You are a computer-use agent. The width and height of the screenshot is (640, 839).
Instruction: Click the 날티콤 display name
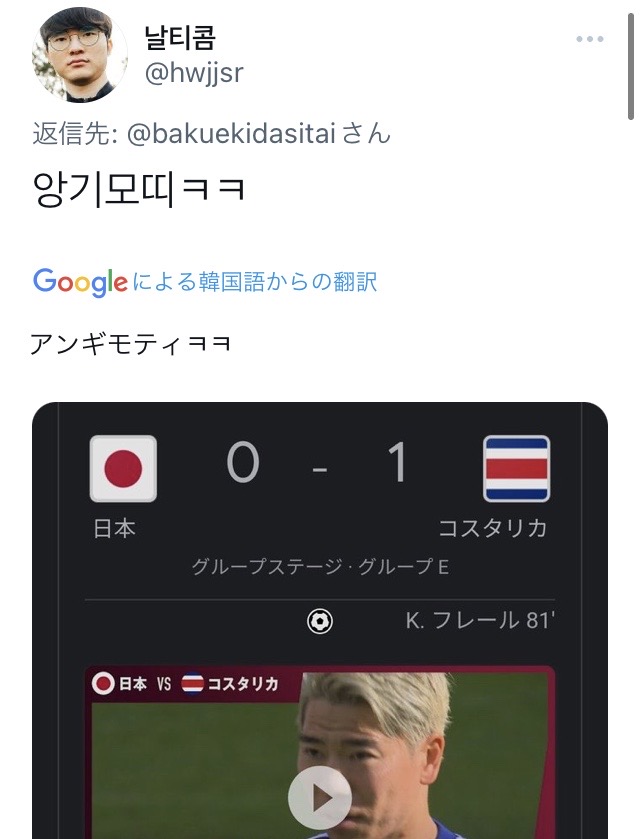tap(180, 37)
